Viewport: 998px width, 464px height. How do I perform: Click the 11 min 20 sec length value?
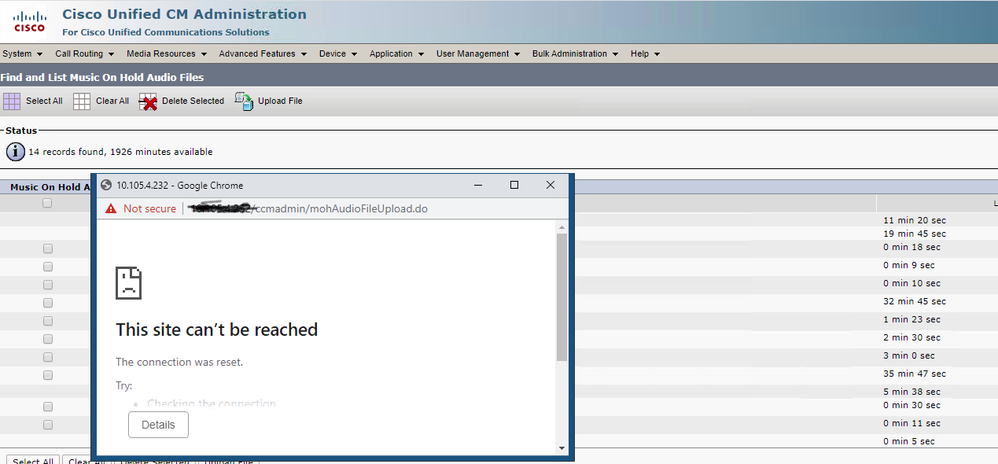(915, 220)
